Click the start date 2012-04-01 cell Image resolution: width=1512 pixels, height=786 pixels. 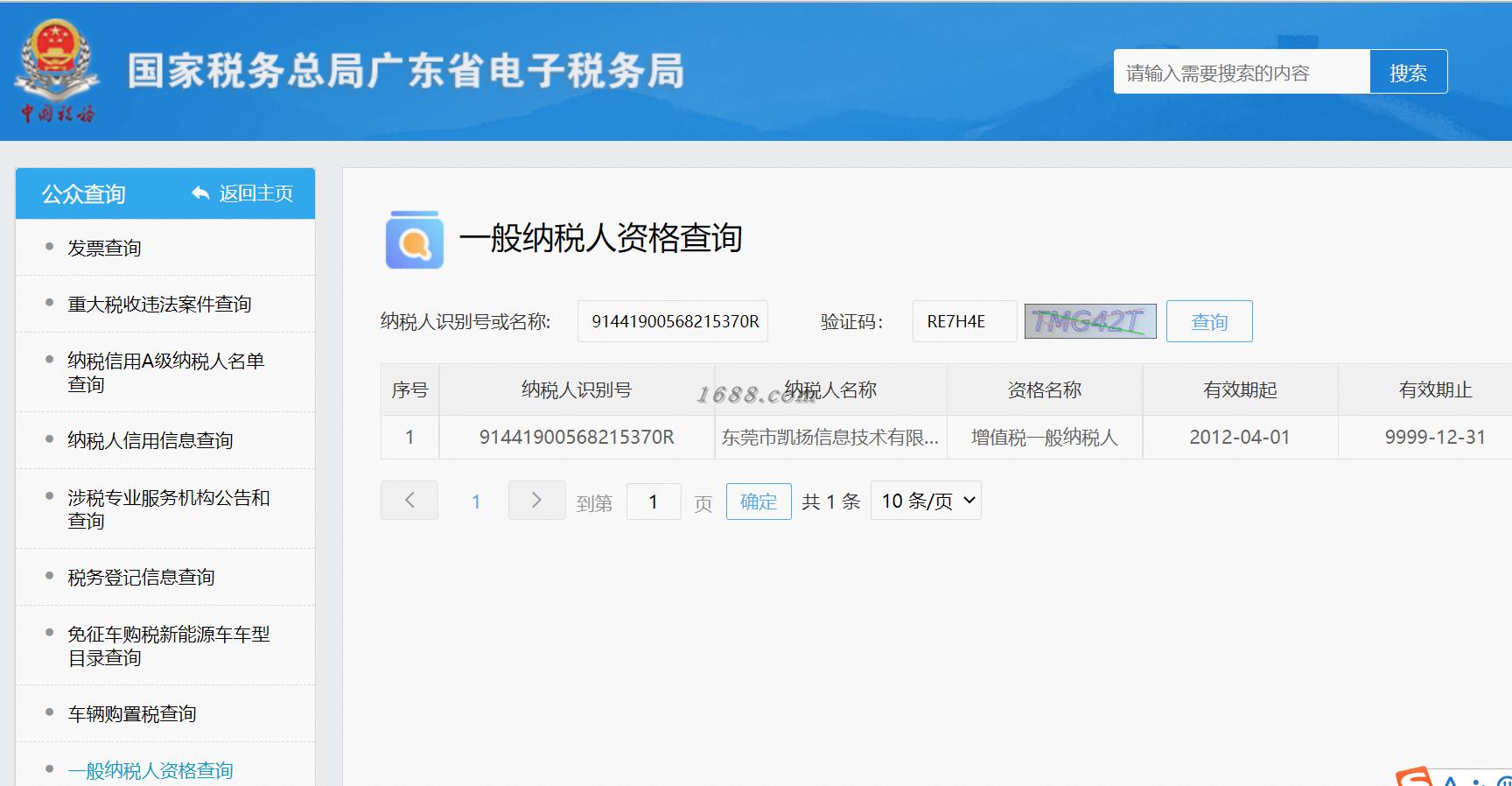[1240, 437]
